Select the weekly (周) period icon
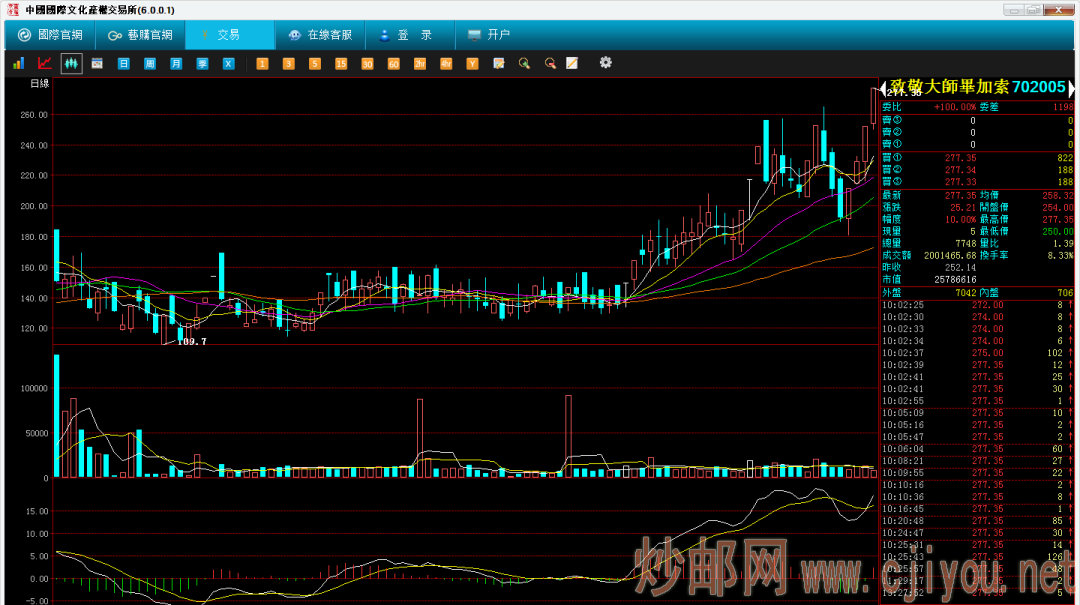This screenshot has height=605, width=1080. pos(150,63)
